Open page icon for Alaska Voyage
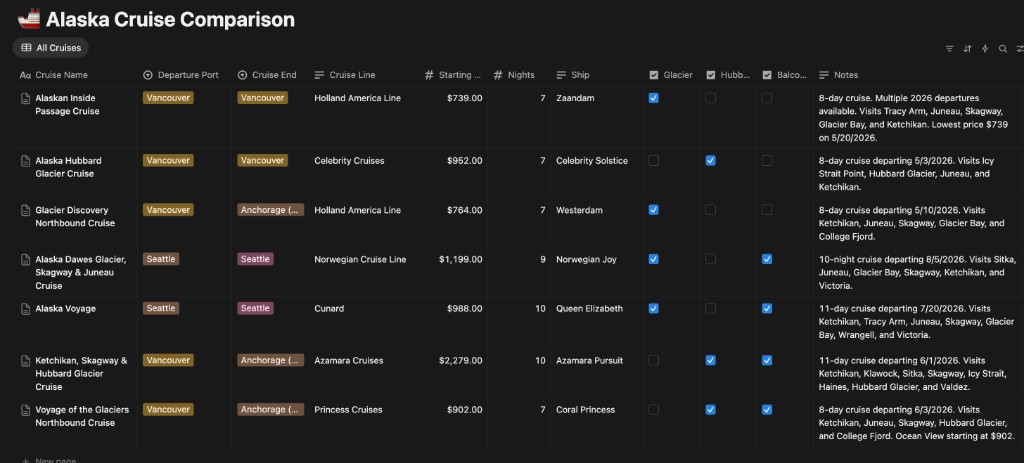Screen dimensions: 1024x463 (x=25, y=308)
